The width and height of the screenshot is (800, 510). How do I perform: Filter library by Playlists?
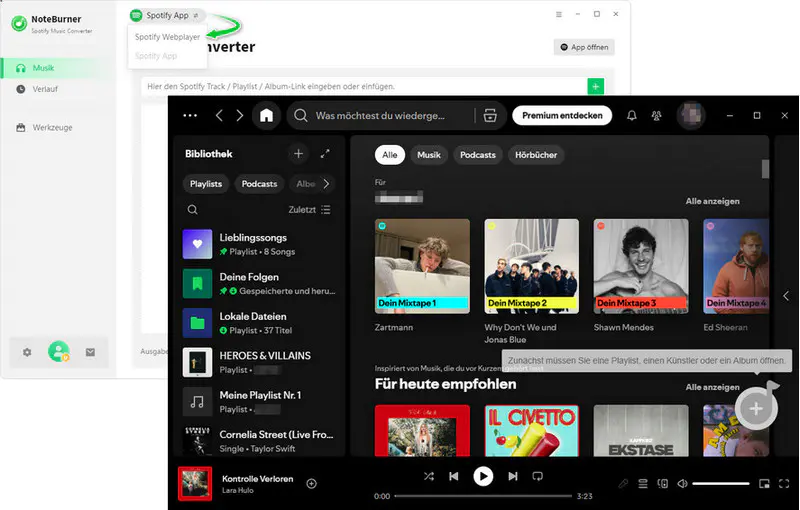coord(206,184)
